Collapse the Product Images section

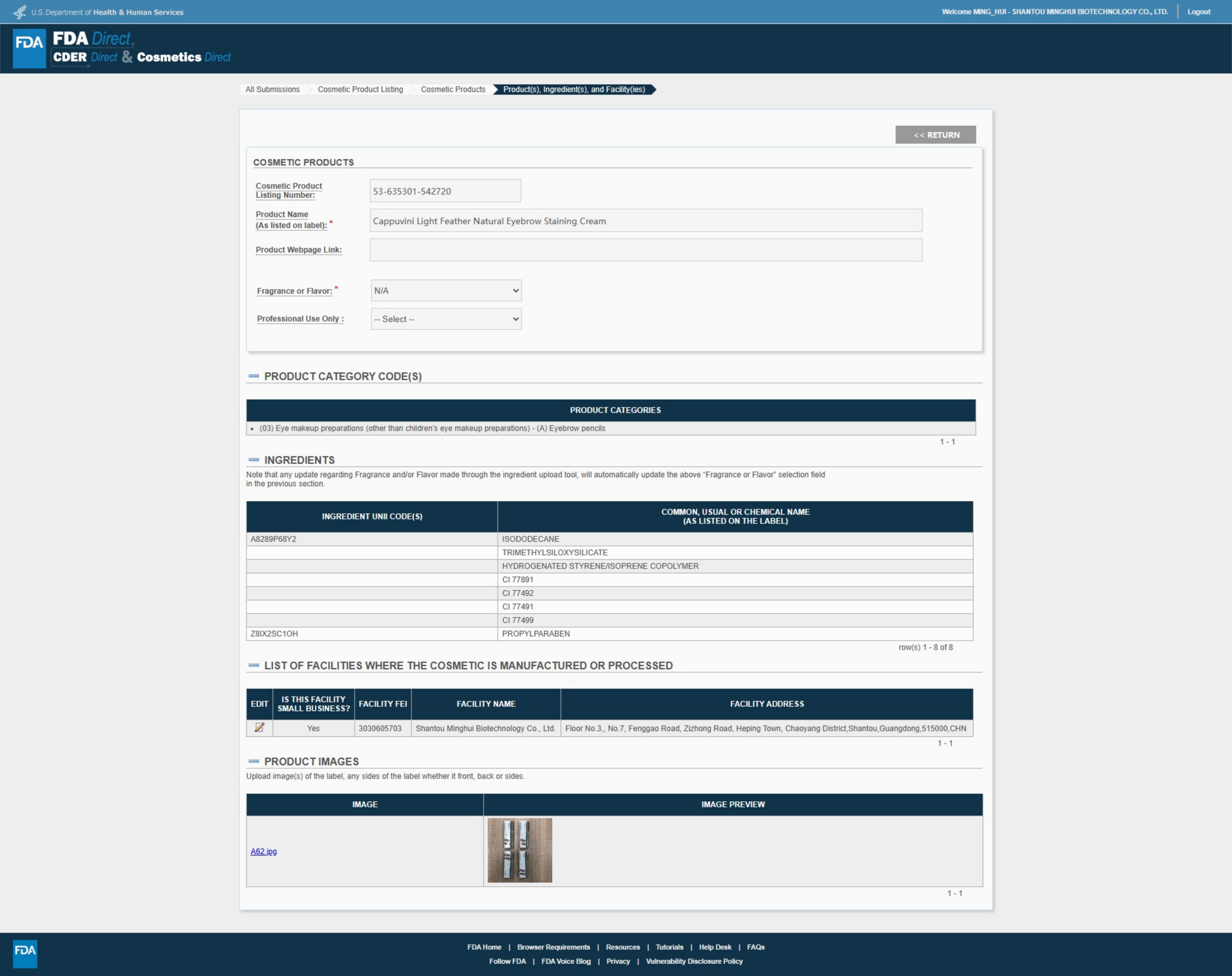[x=254, y=762]
